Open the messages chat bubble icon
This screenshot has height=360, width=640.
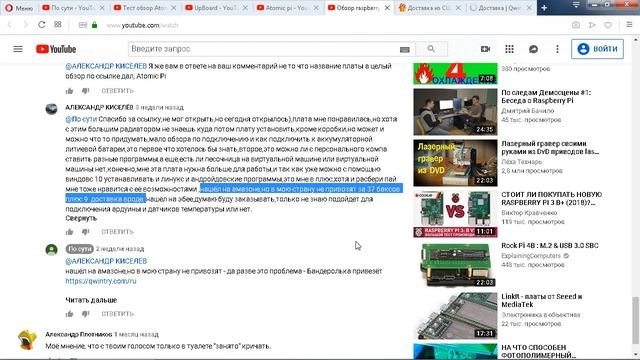[533, 49]
